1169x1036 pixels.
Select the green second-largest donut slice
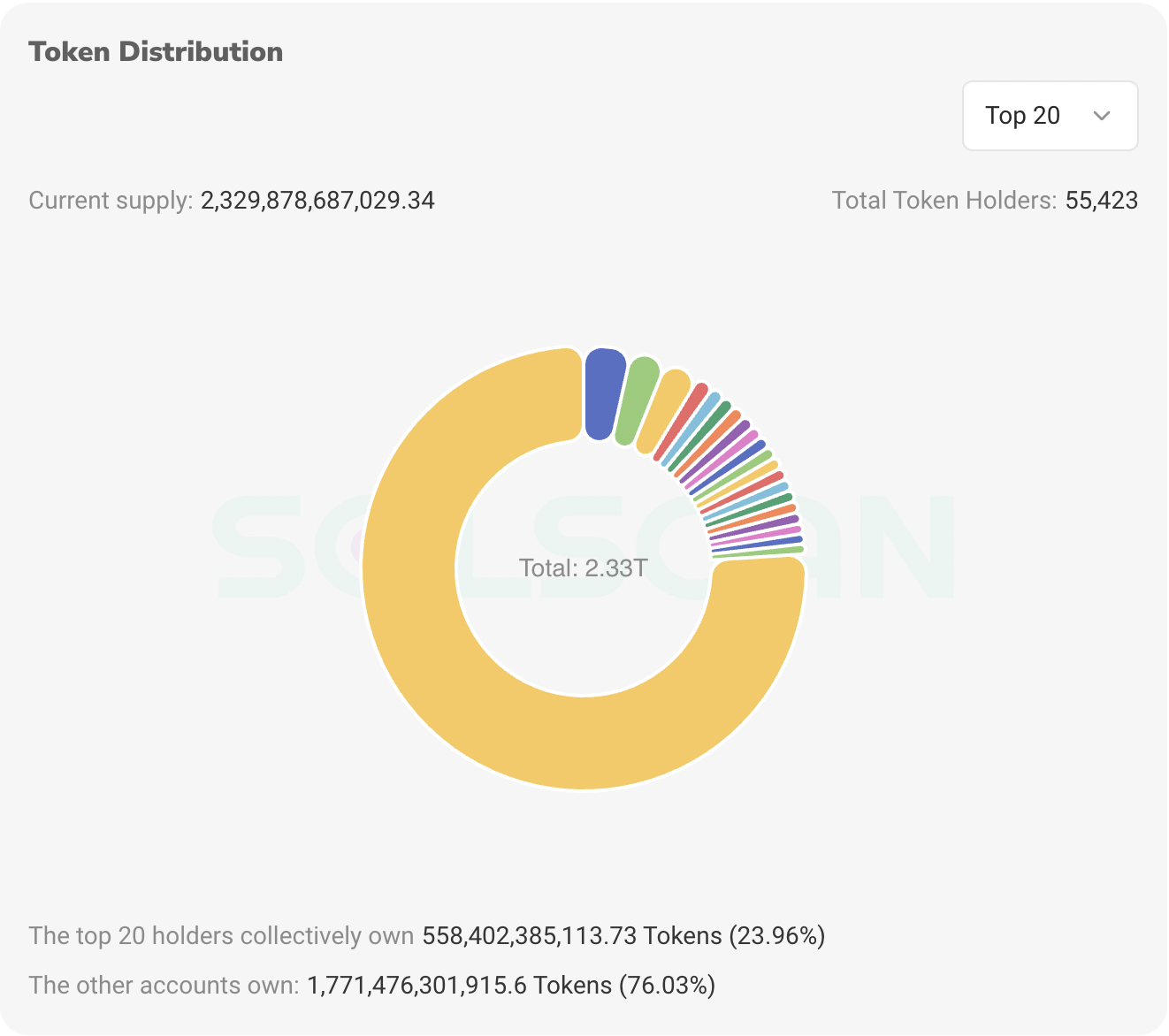click(x=638, y=400)
